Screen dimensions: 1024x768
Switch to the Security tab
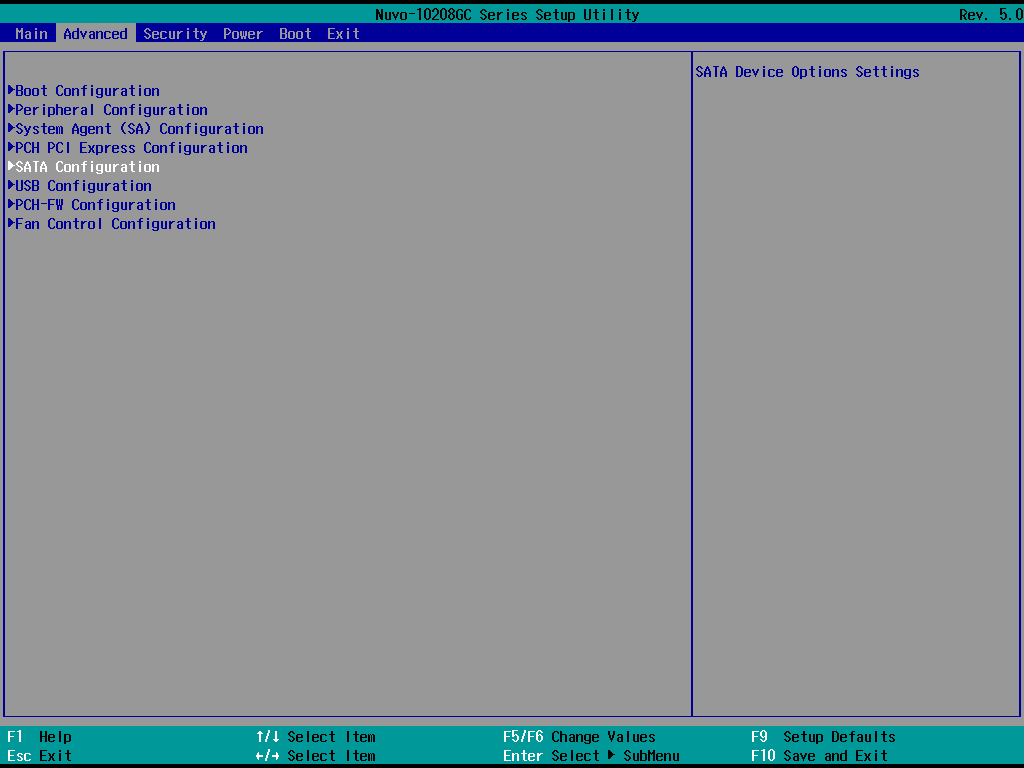175,34
